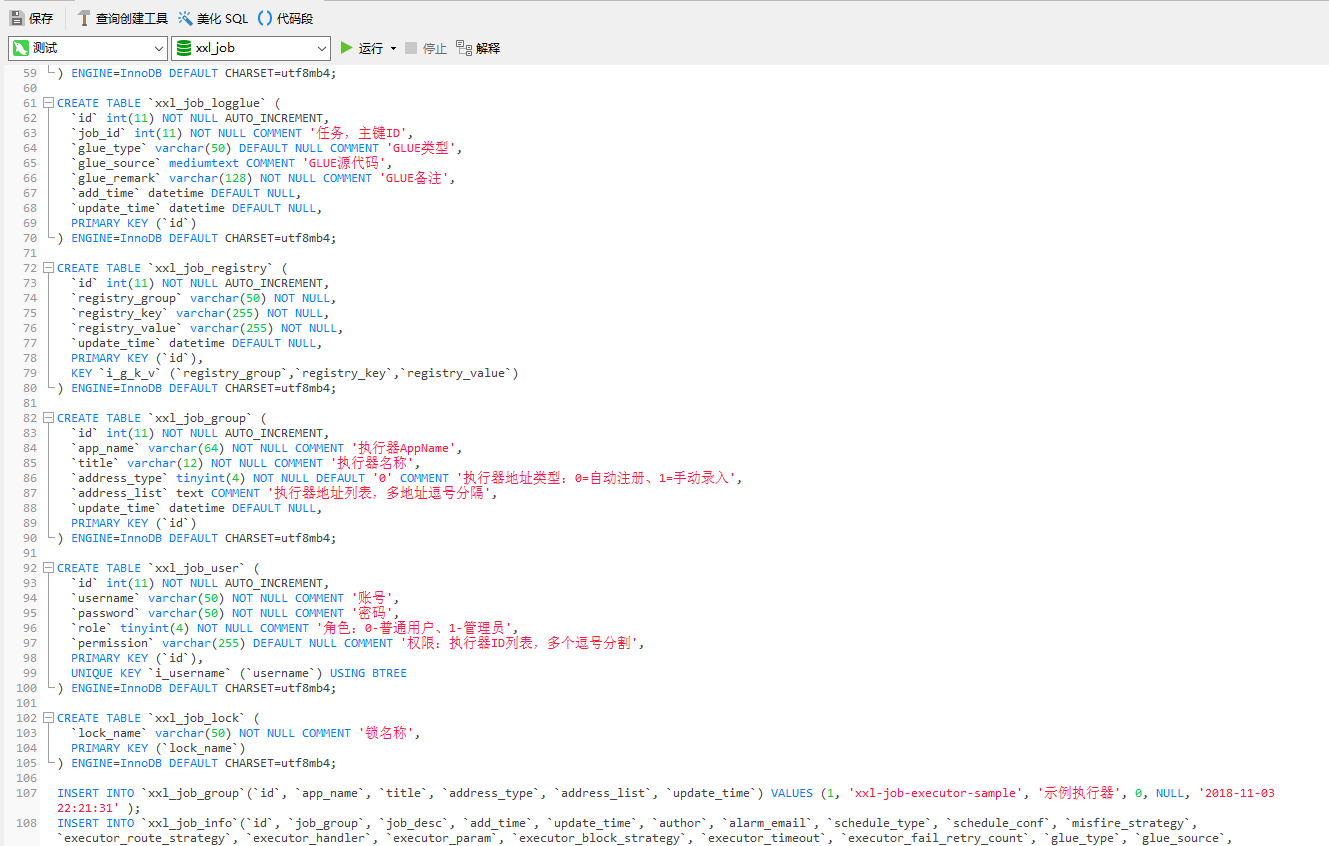Click the greyed-out 停止 stop button
The width and height of the screenshot is (1329, 846).
coord(426,48)
